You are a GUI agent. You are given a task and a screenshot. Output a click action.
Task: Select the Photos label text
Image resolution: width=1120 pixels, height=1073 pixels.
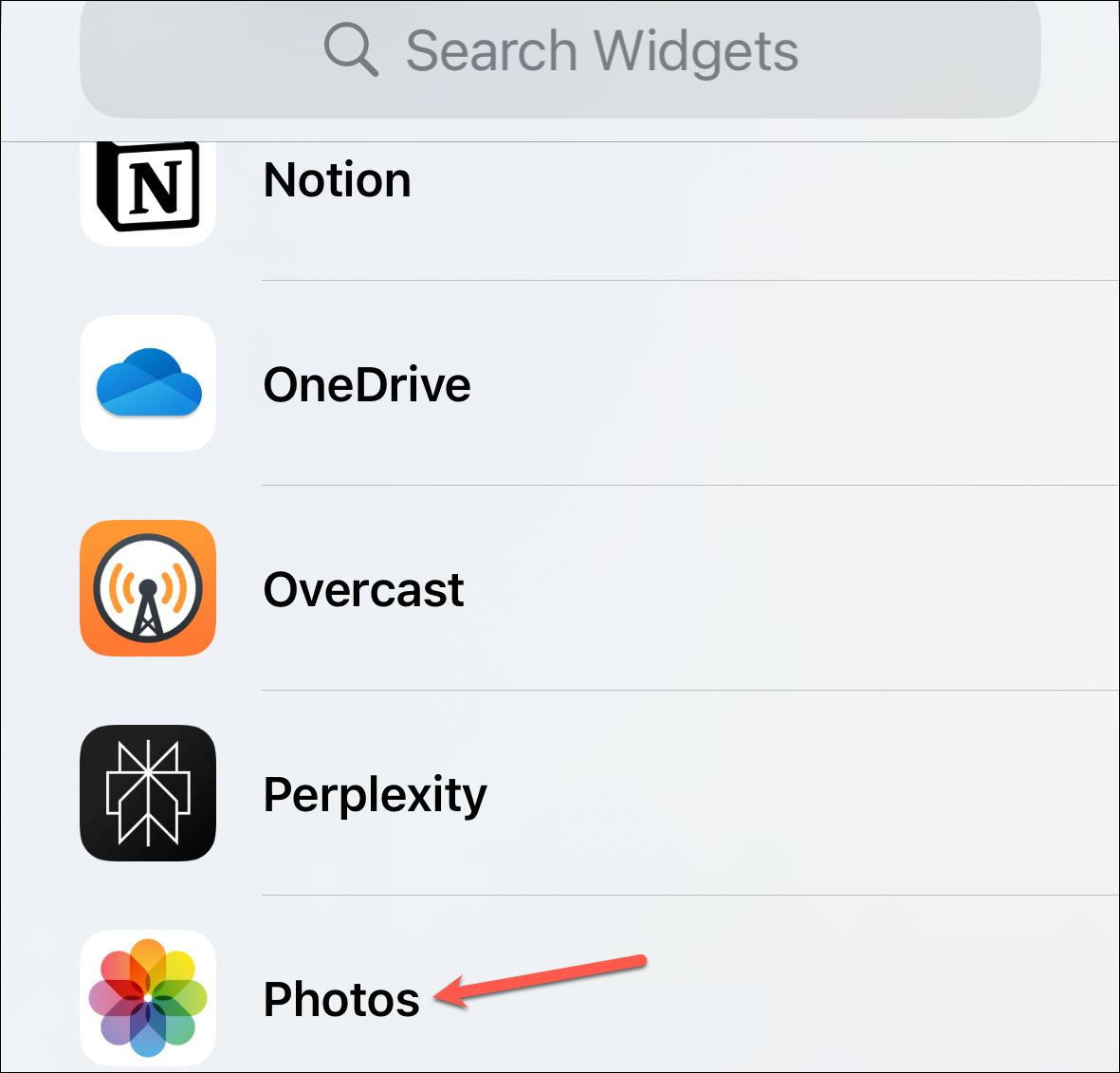coord(341,999)
